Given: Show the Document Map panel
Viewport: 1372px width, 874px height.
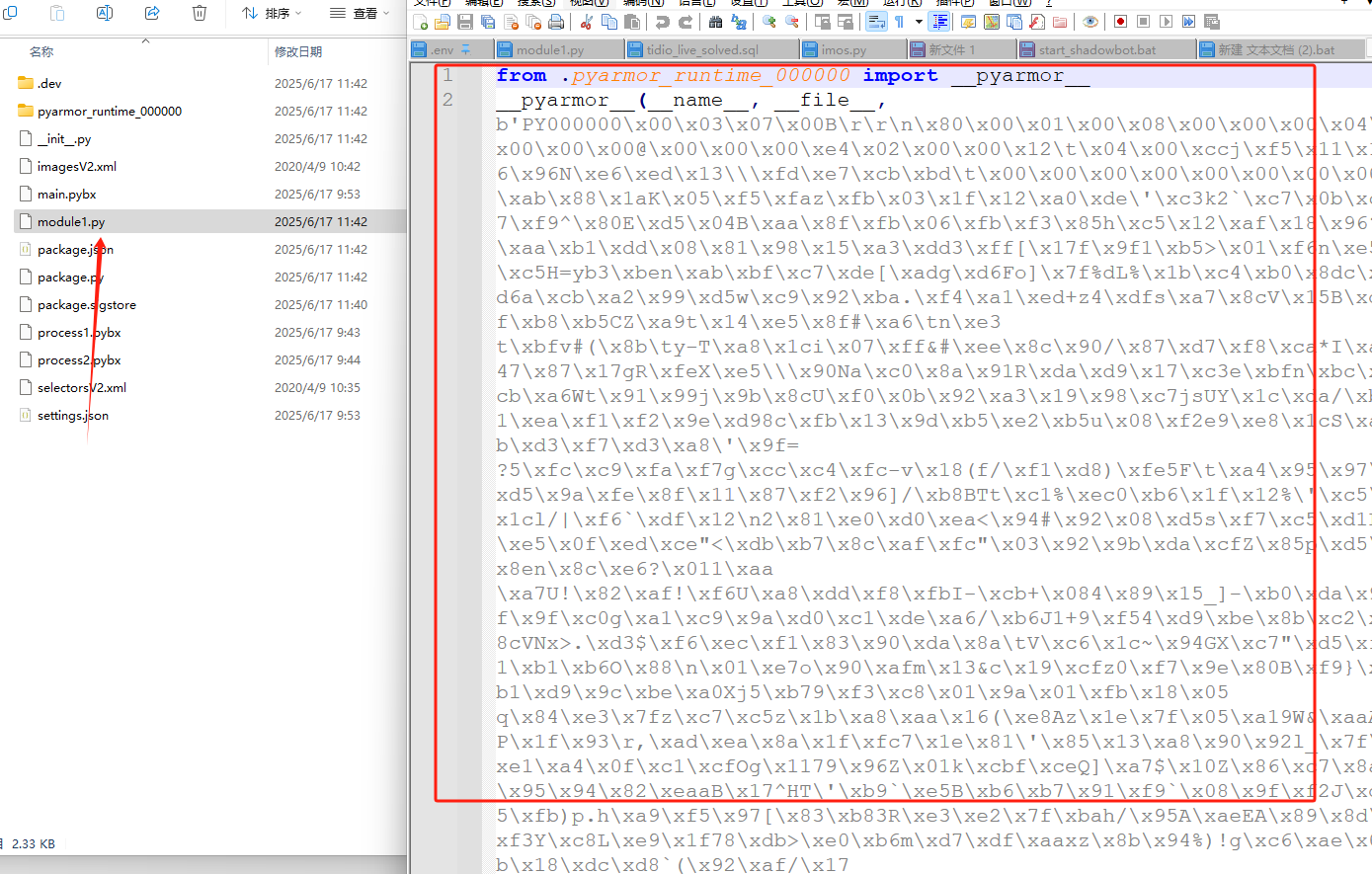Looking at the screenshot, I should (992, 22).
